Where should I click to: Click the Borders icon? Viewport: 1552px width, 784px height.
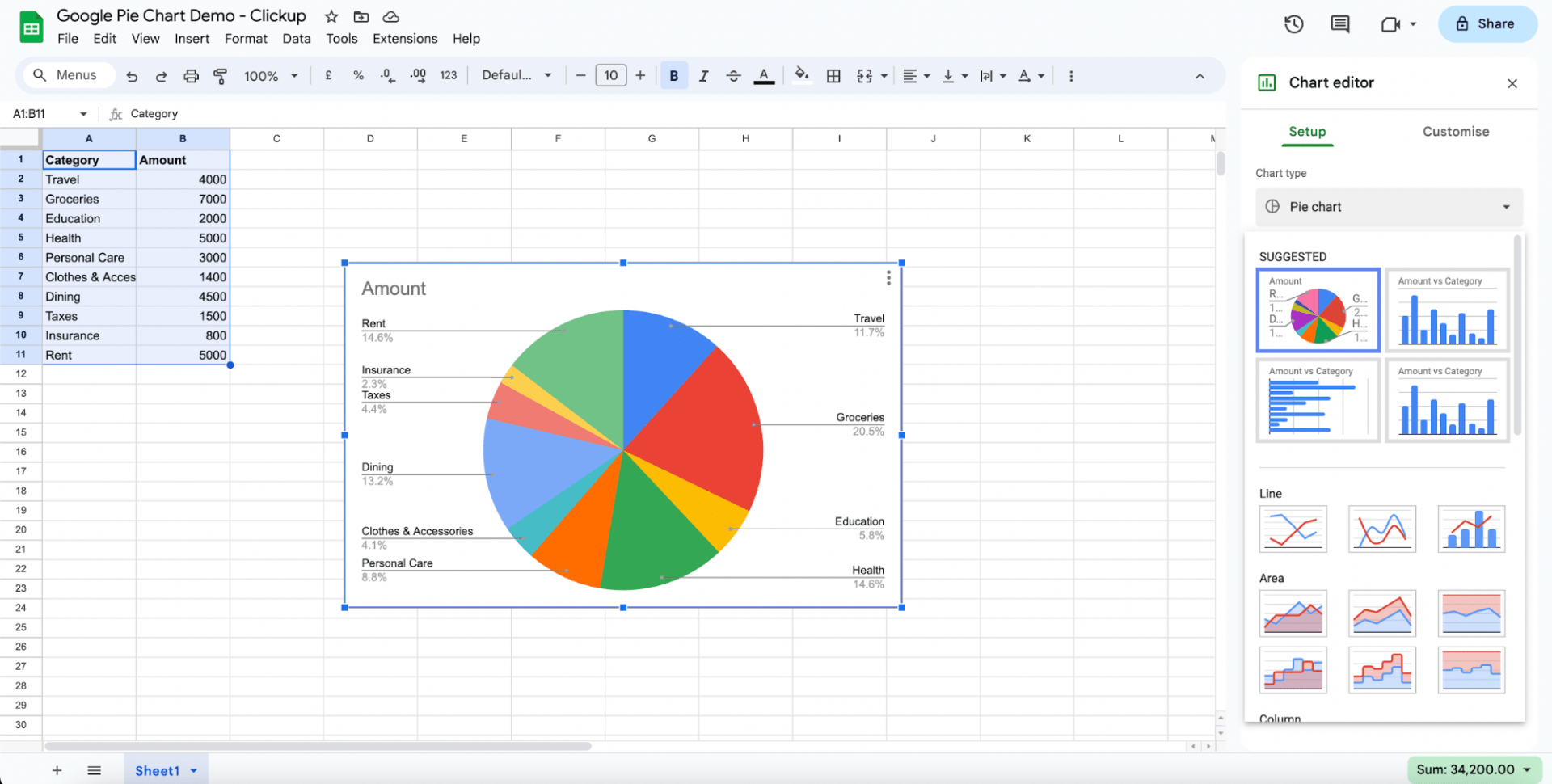(x=833, y=75)
